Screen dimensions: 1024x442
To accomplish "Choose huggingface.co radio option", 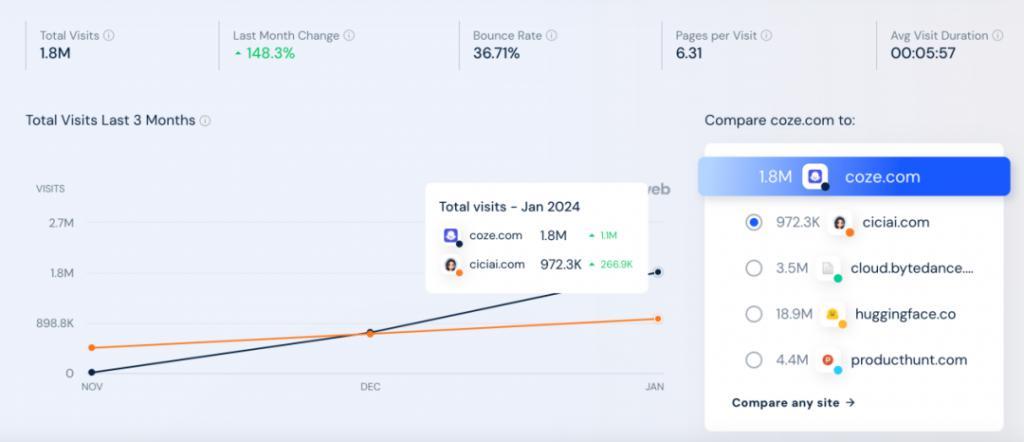I will (754, 315).
